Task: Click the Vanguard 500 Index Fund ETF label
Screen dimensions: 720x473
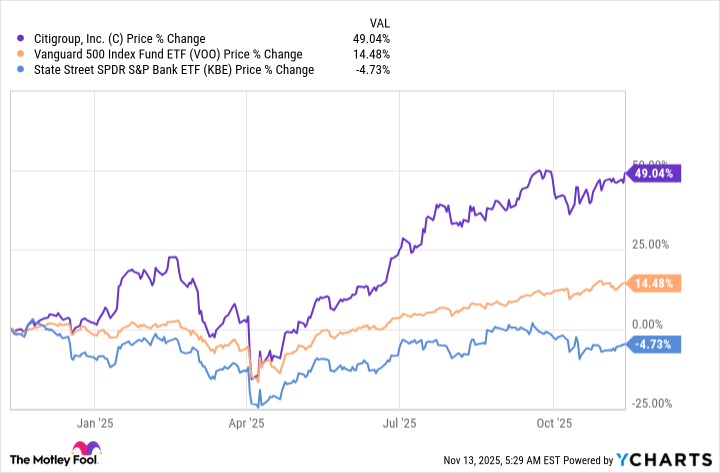Action: click(167, 54)
